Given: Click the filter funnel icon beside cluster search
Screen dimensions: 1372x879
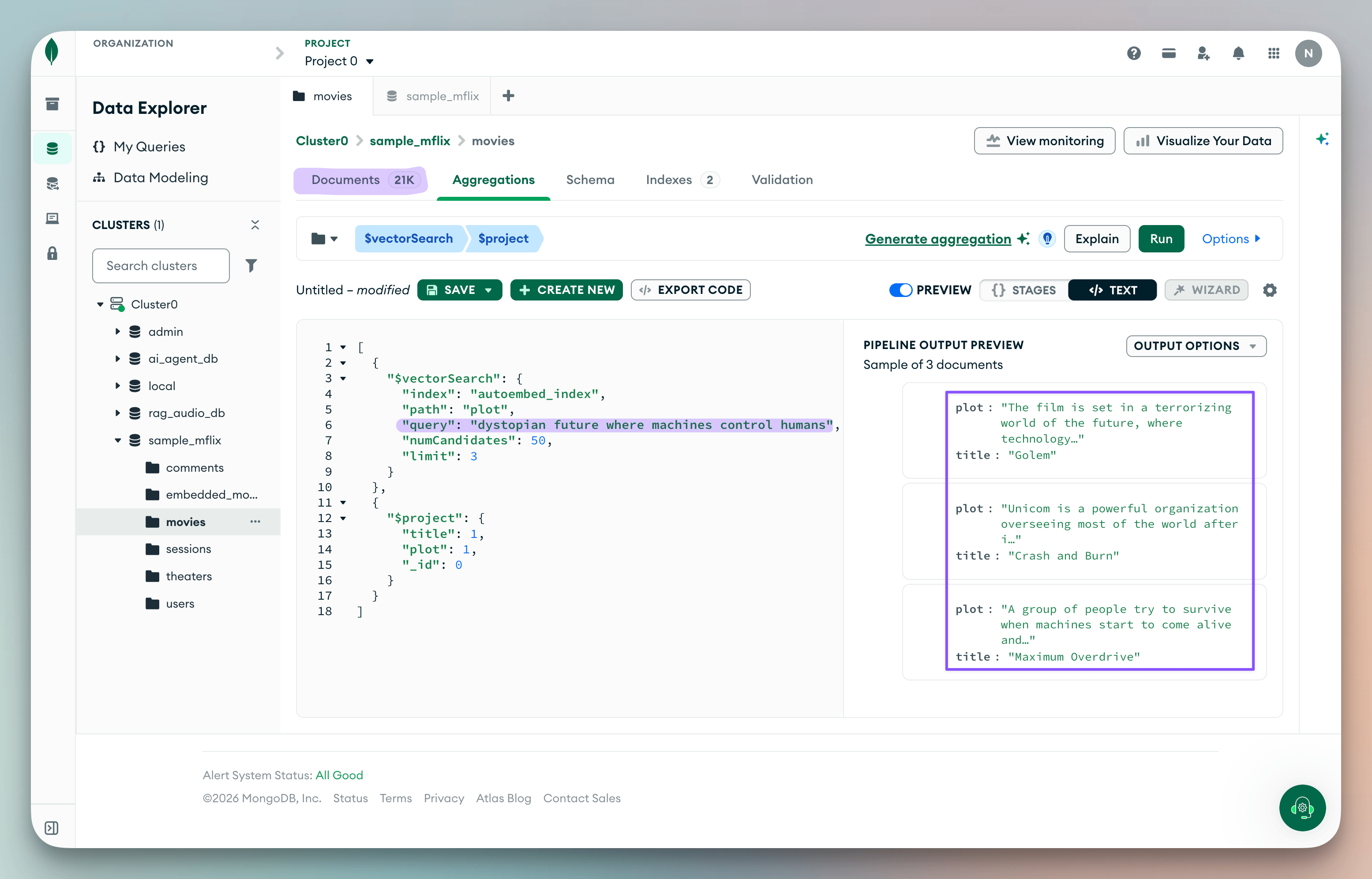Looking at the screenshot, I should (x=251, y=265).
